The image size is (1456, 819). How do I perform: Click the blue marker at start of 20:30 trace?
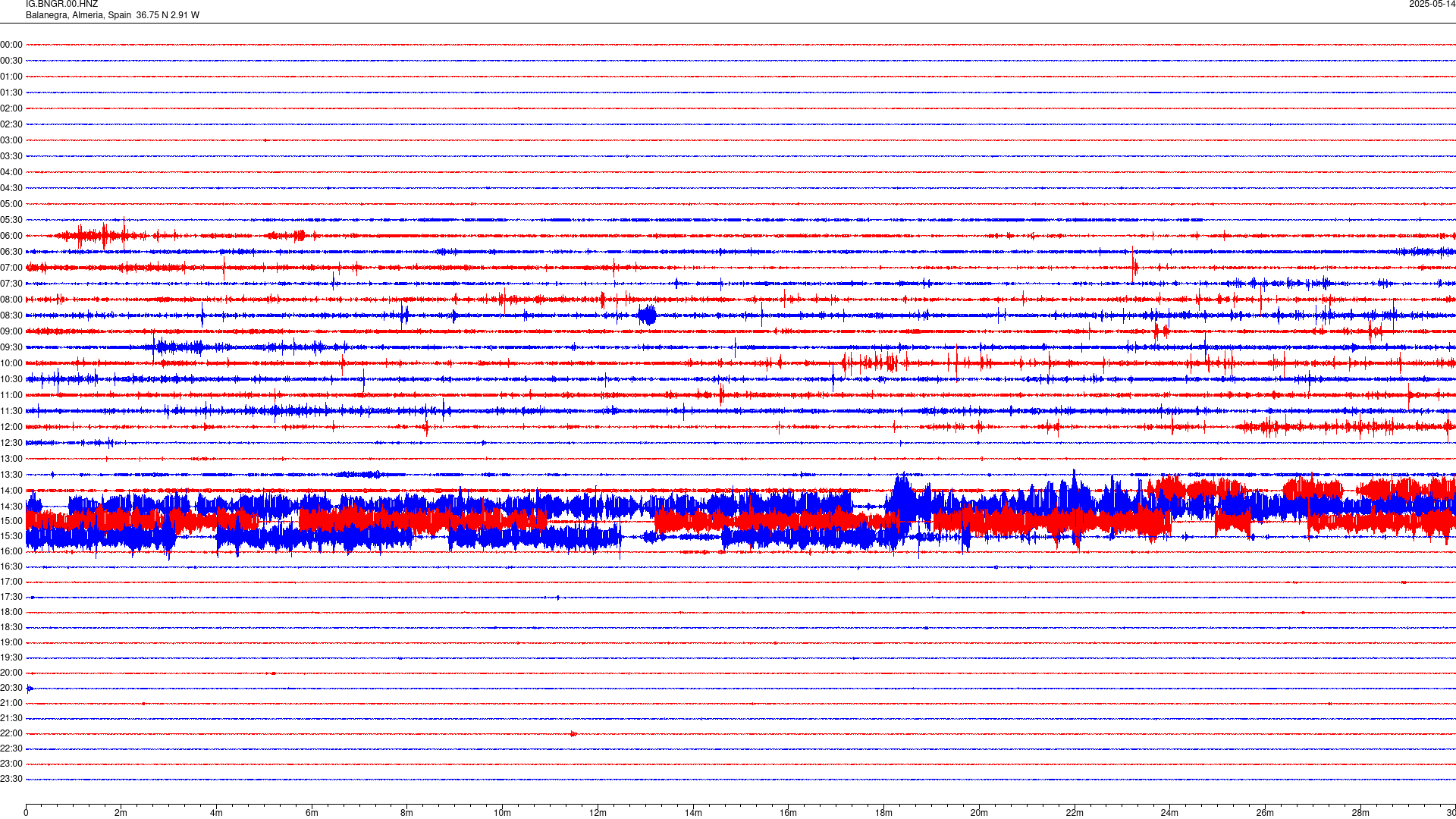coord(30,689)
